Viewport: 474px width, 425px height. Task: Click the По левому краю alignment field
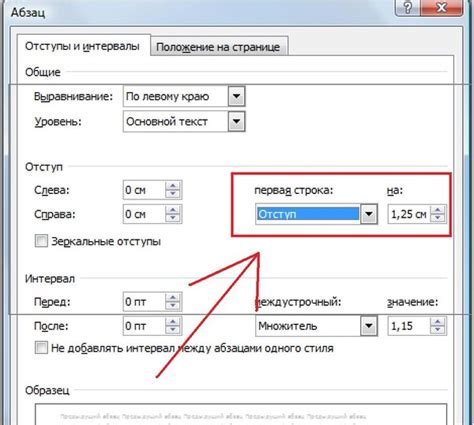pos(176,96)
